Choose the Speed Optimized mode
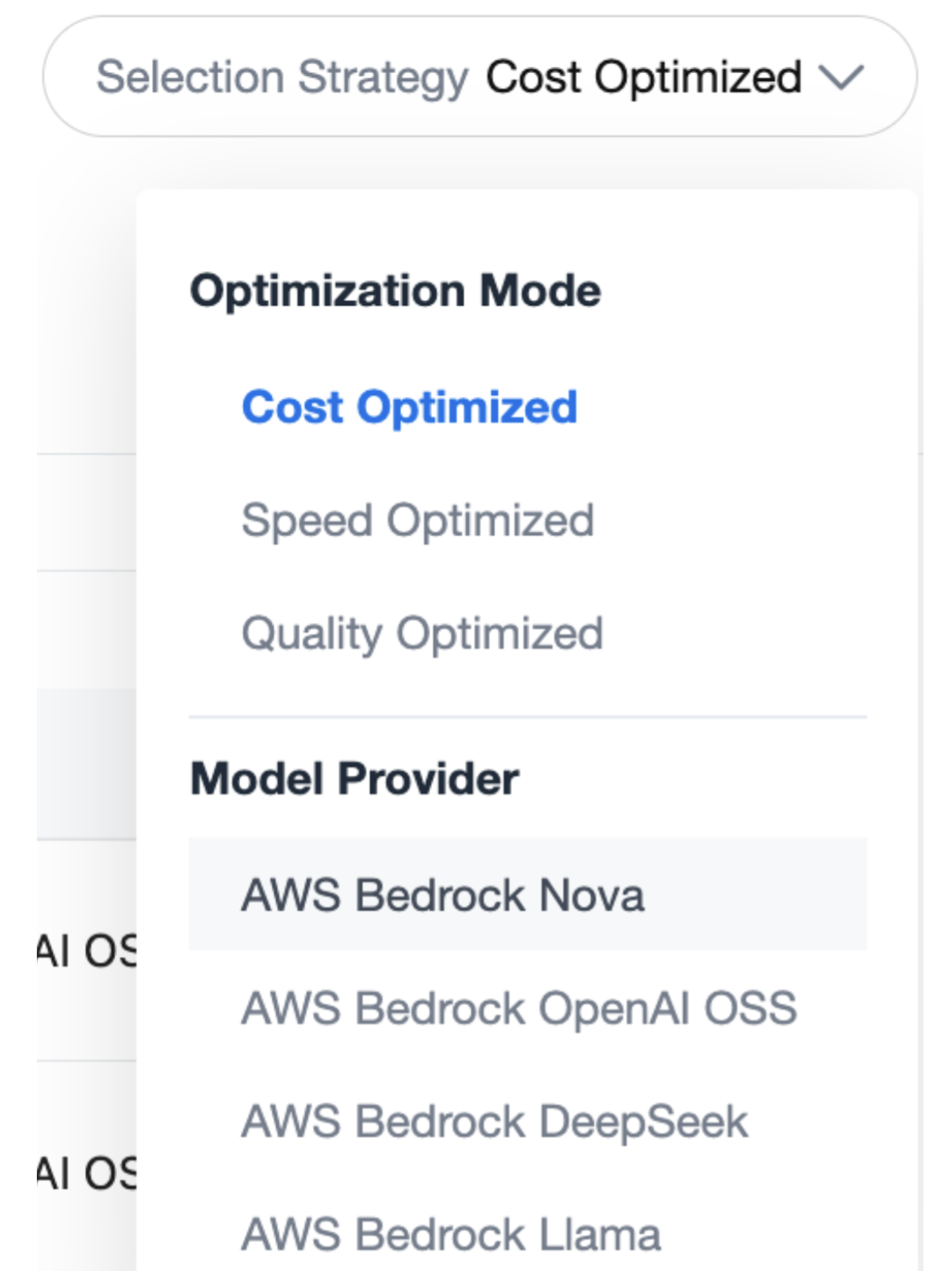952x1271 pixels. click(x=418, y=520)
